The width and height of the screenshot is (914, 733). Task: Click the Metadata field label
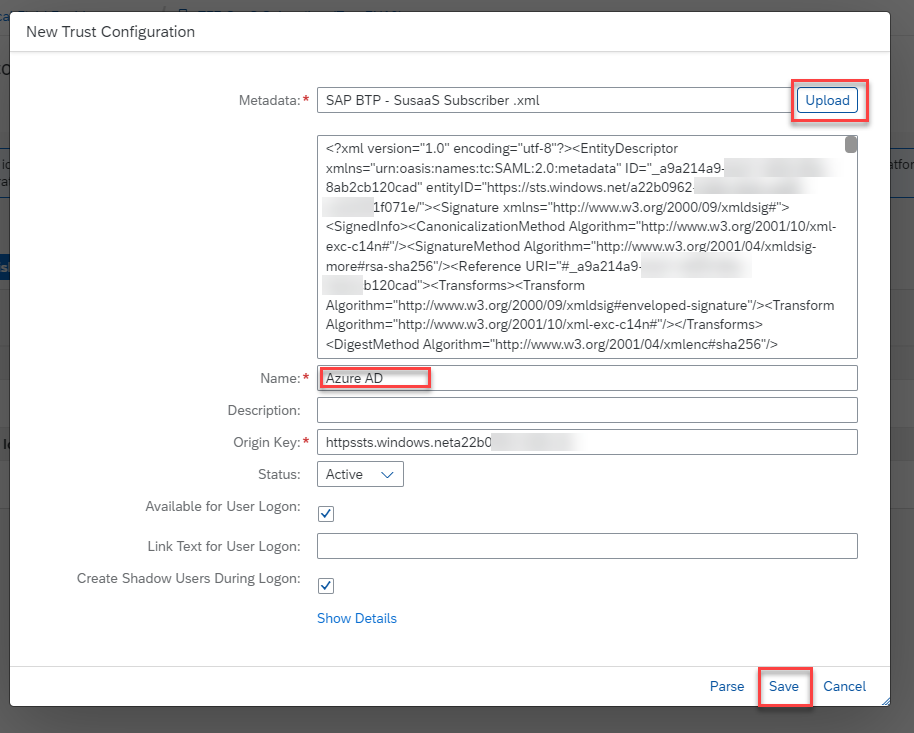click(x=269, y=100)
